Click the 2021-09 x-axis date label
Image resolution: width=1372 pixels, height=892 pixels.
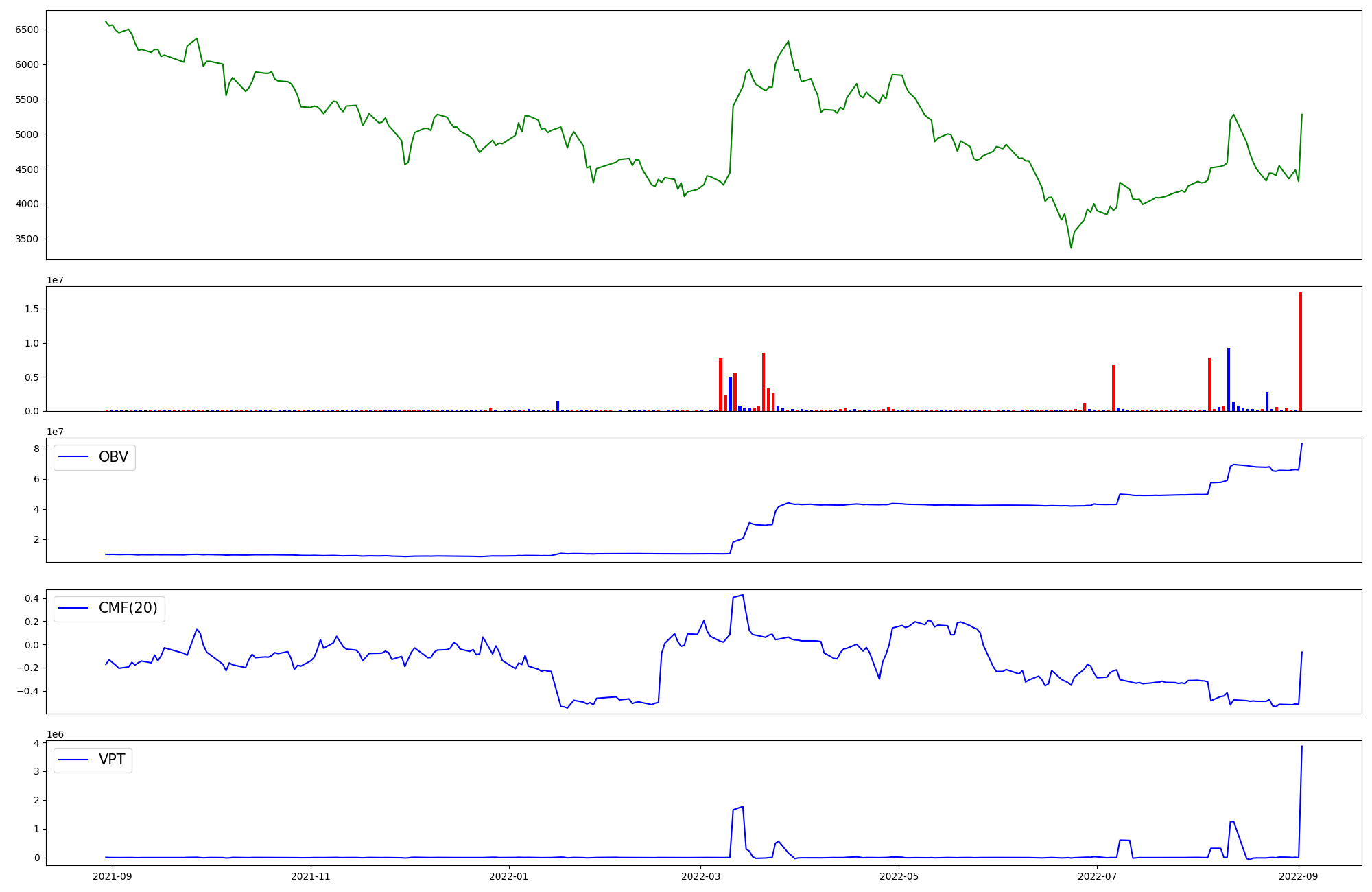(112, 876)
